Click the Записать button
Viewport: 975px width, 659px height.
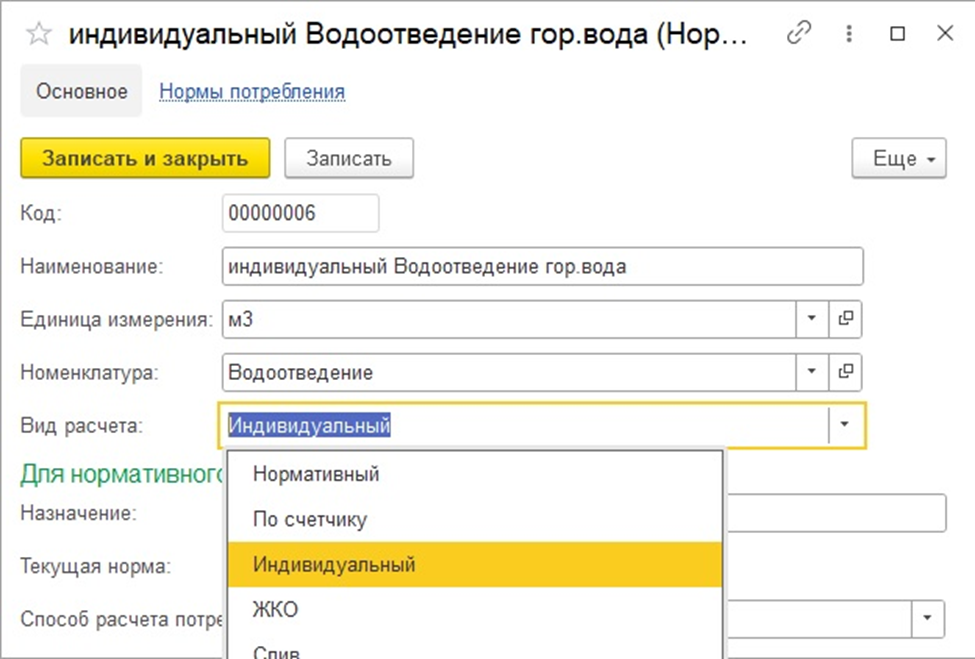349,159
